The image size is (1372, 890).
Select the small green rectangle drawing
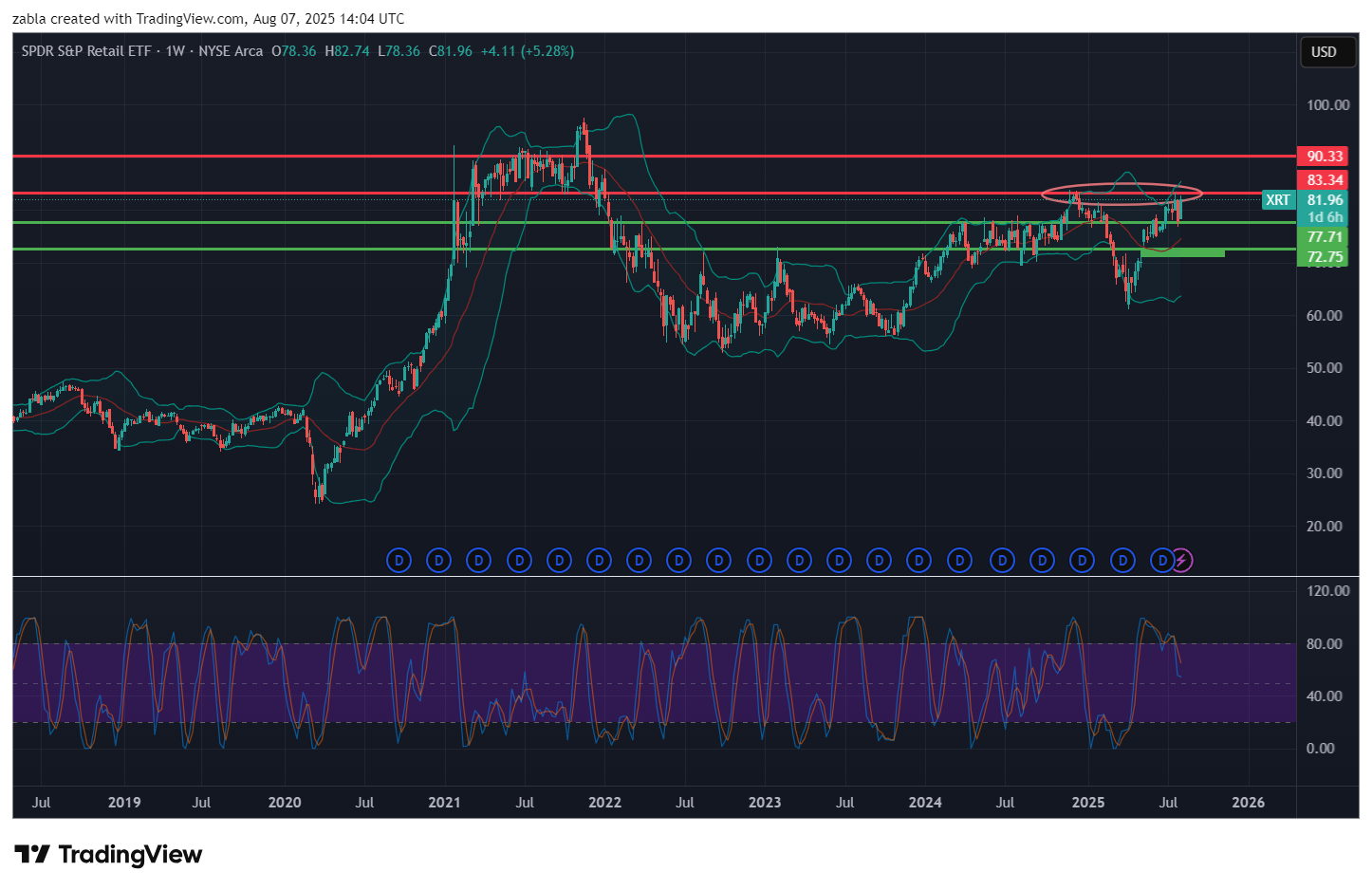[1182, 253]
